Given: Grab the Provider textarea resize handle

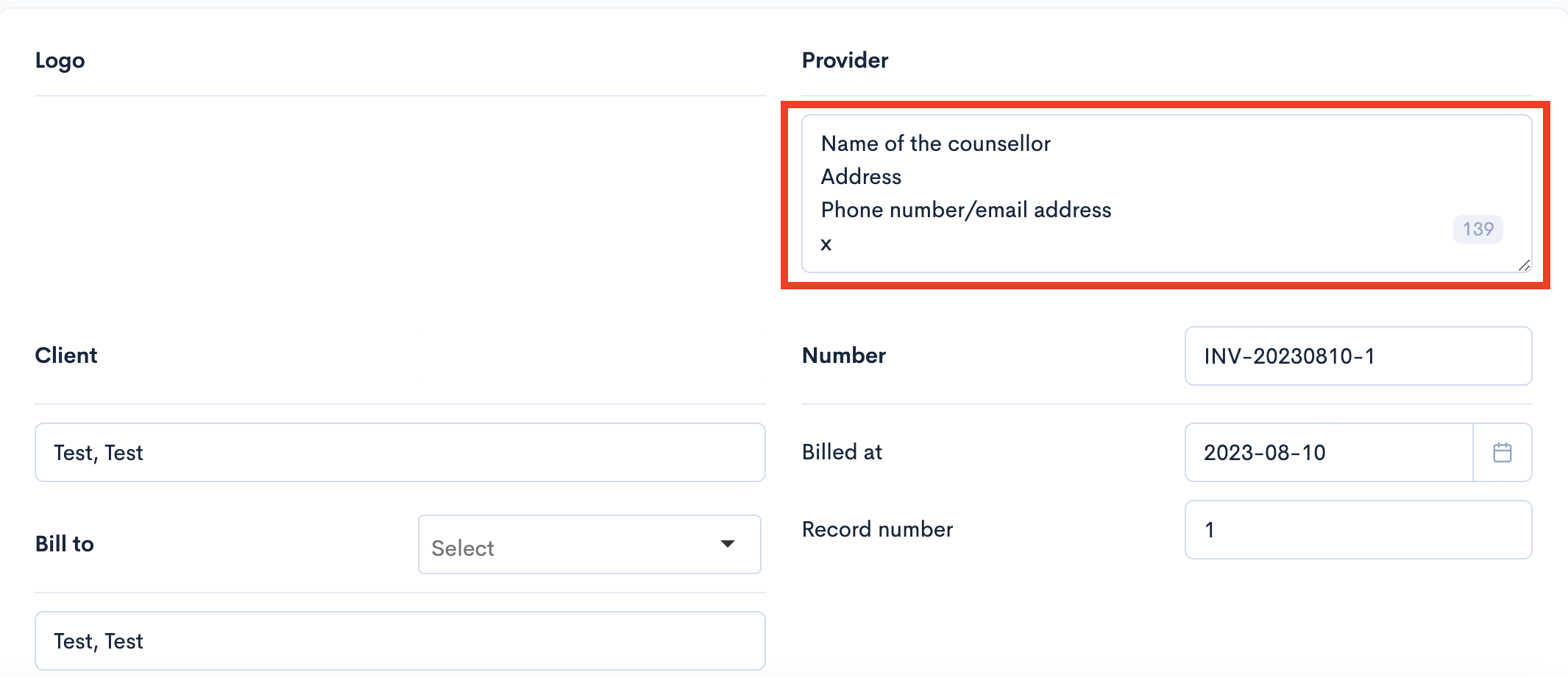Looking at the screenshot, I should 1524,265.
